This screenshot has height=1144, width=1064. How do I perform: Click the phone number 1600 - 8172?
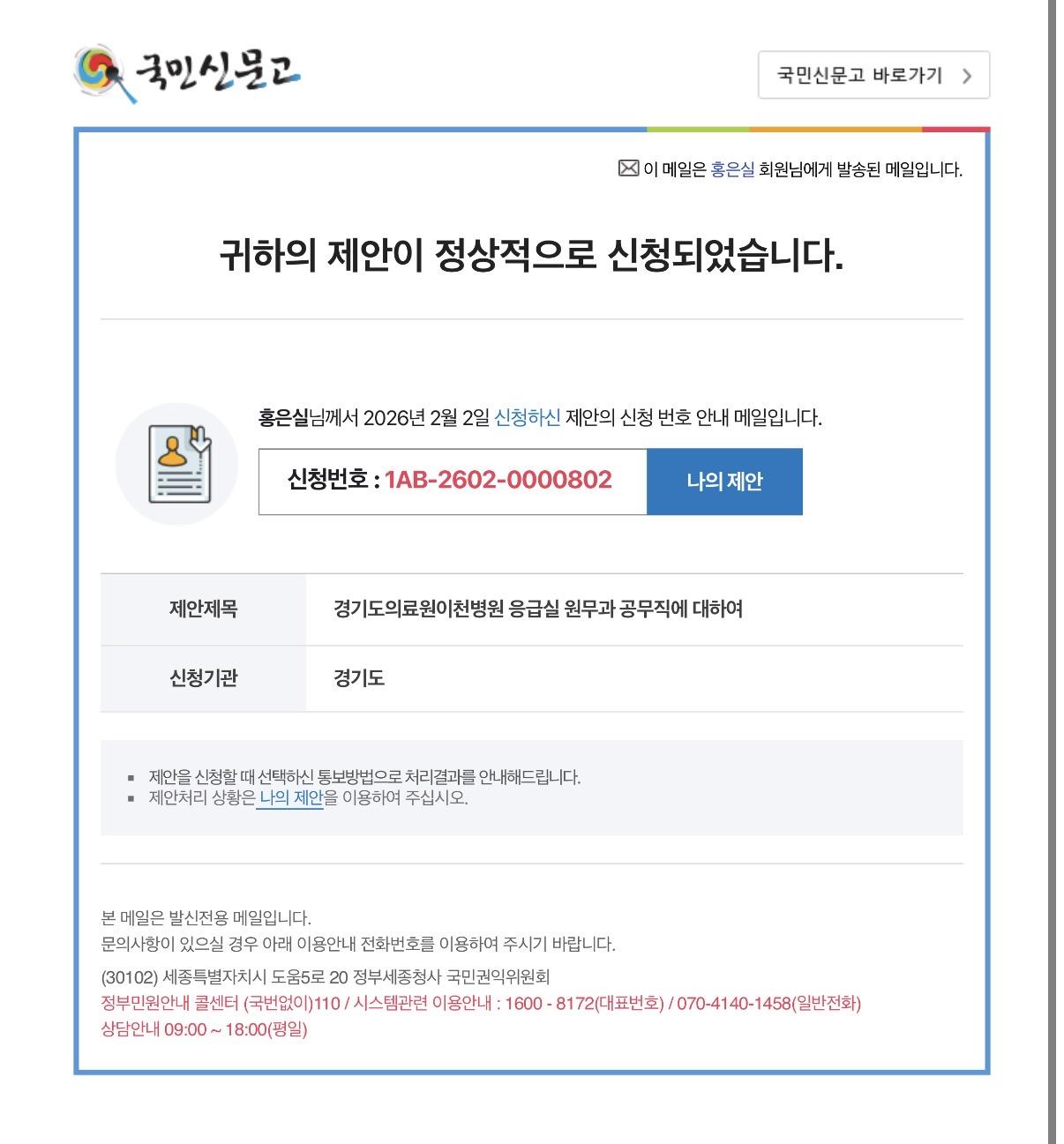(x=550, y=1004)
